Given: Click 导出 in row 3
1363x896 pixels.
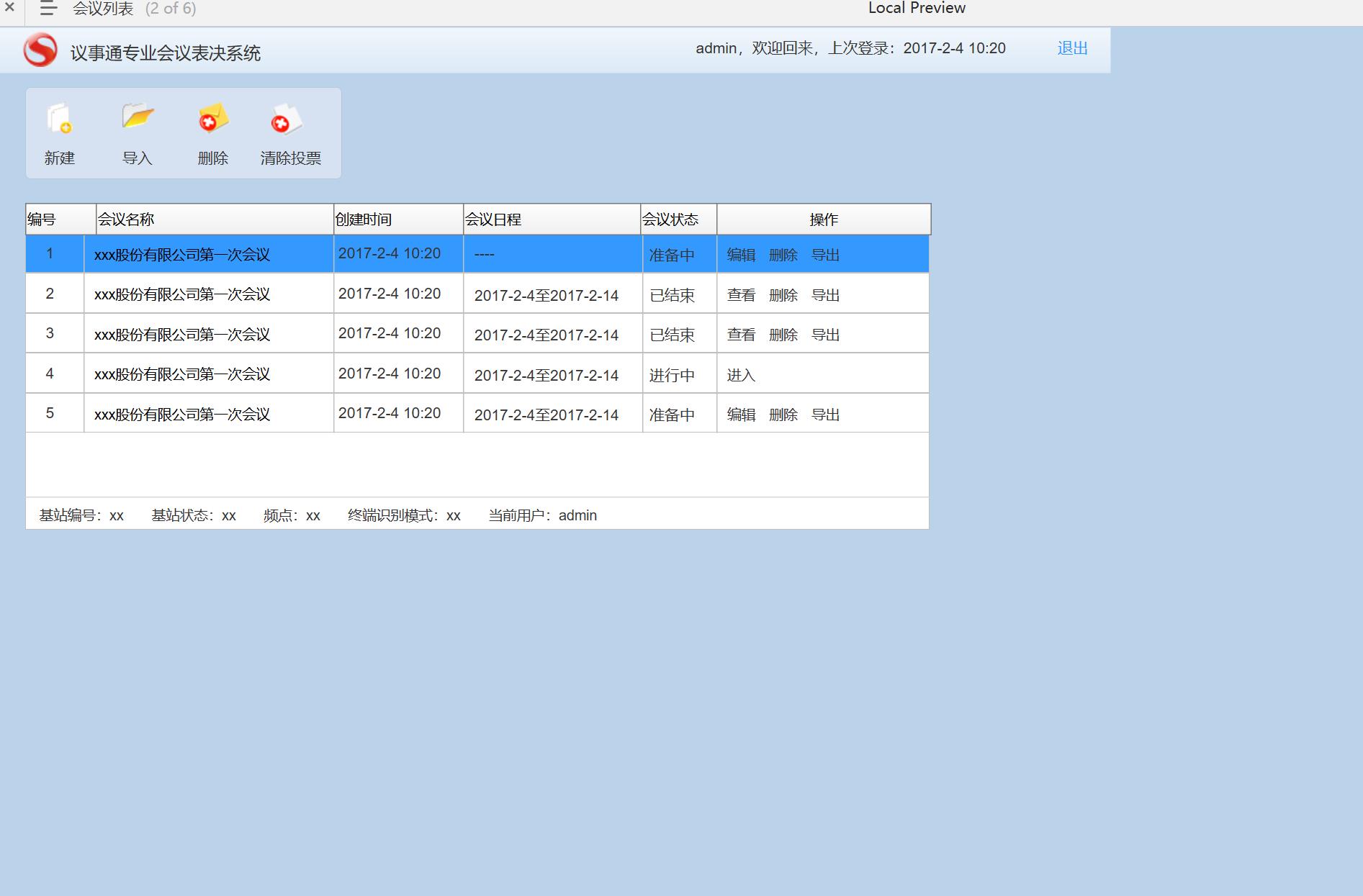Looking at the screenshot, I should point(826,335).
